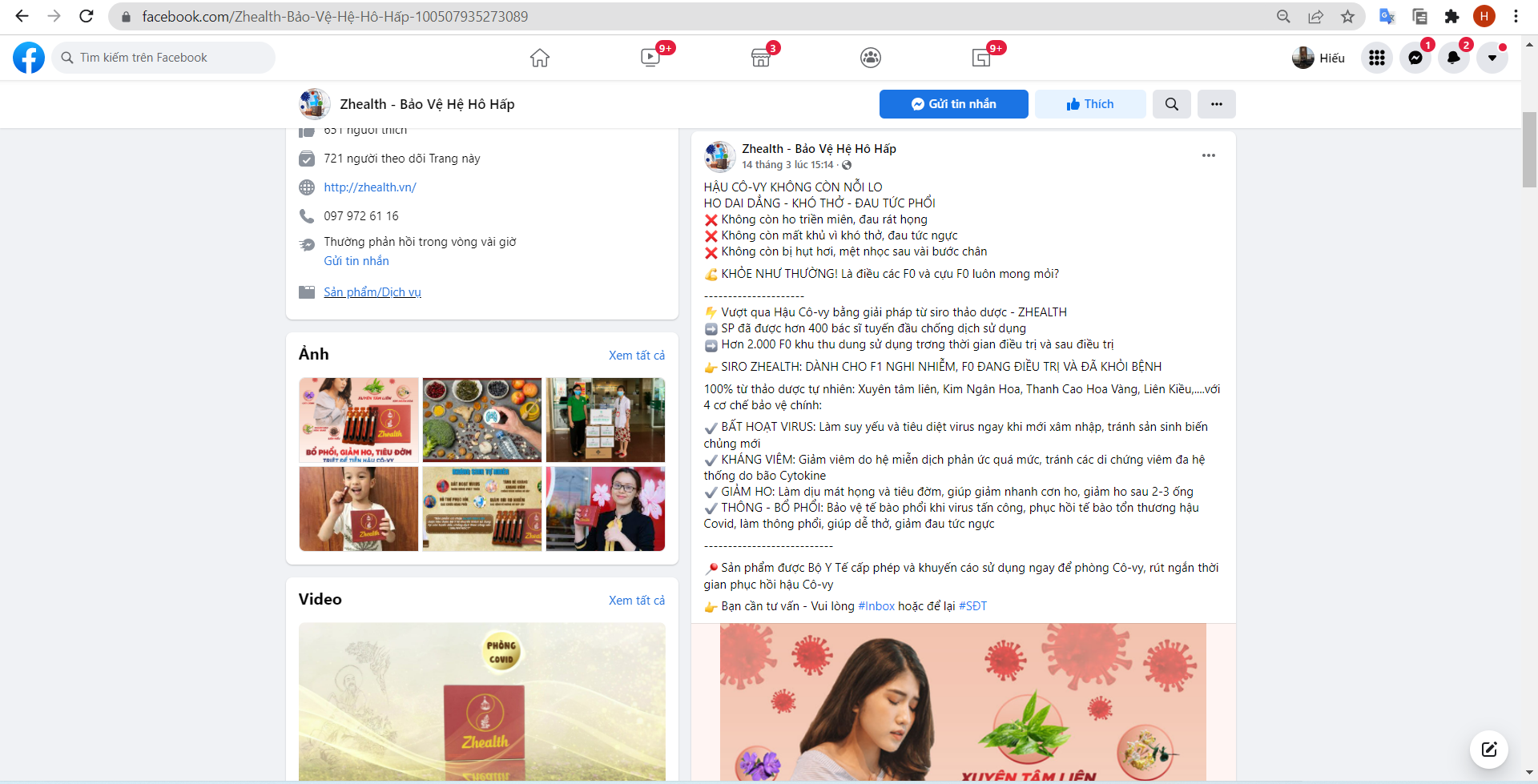Viewport: 1538px width, 784px height.
Task: Expand the account dropdown arrow
Action: point(1492,58)
